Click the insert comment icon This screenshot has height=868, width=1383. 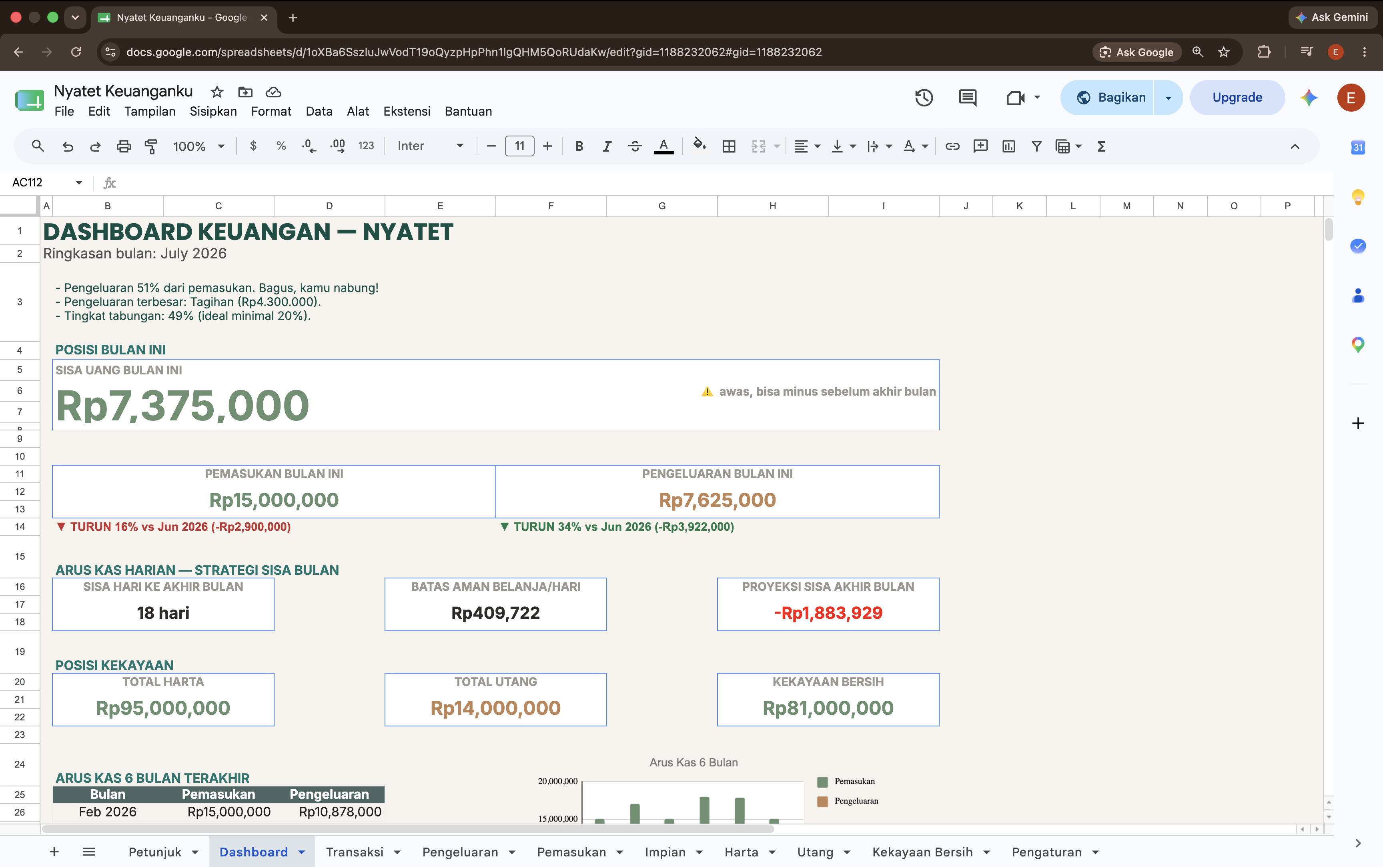click(980, 146)
